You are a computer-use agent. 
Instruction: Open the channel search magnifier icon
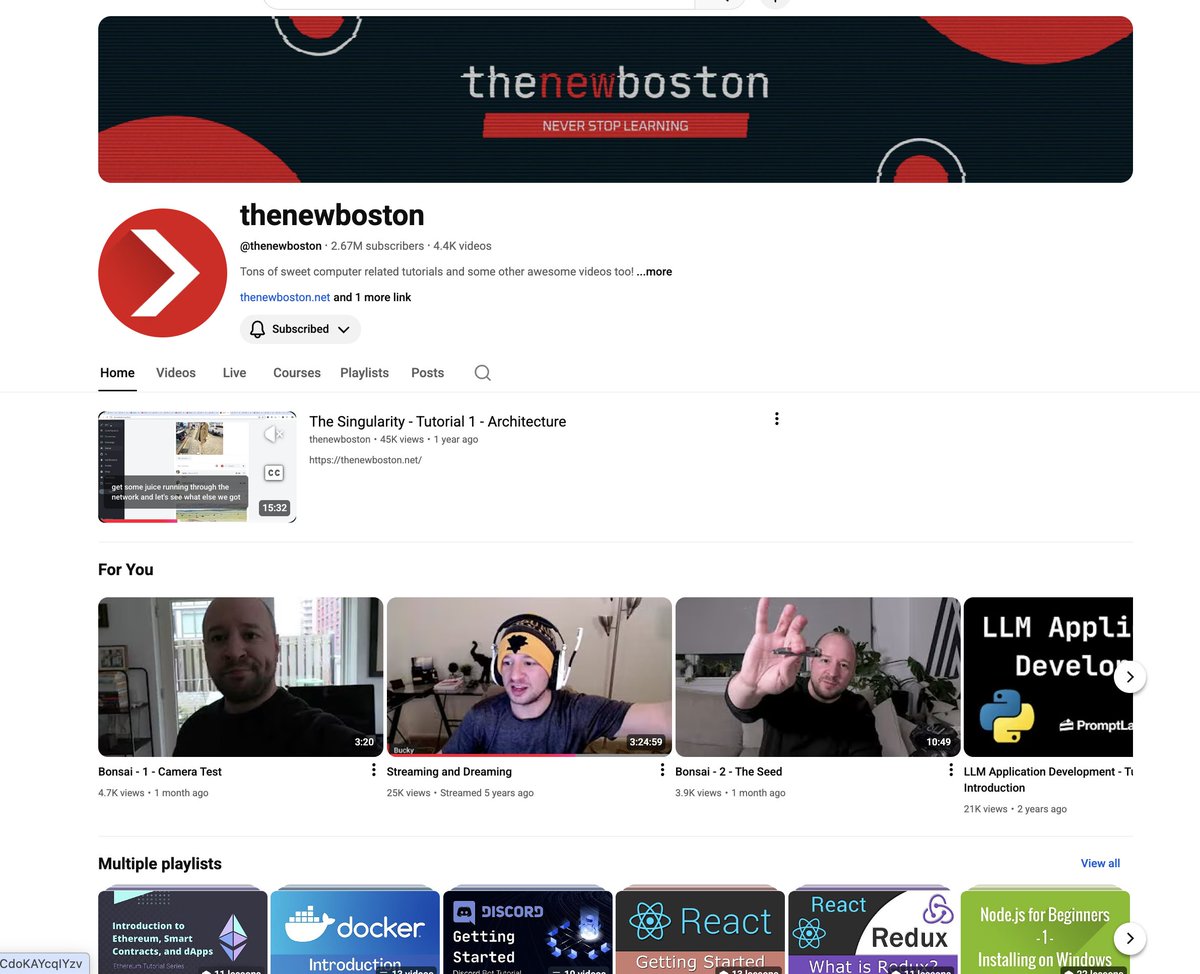[x=482, y=373]
